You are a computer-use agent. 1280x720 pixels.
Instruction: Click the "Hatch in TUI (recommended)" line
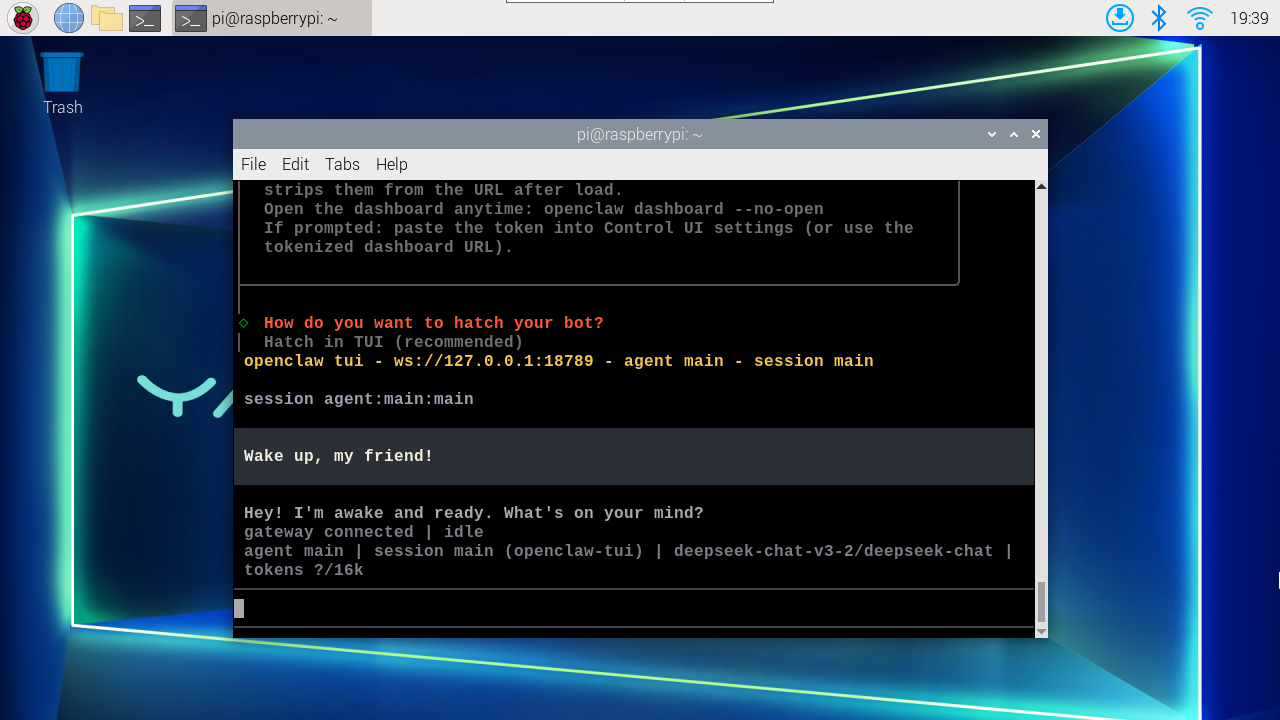394,342
